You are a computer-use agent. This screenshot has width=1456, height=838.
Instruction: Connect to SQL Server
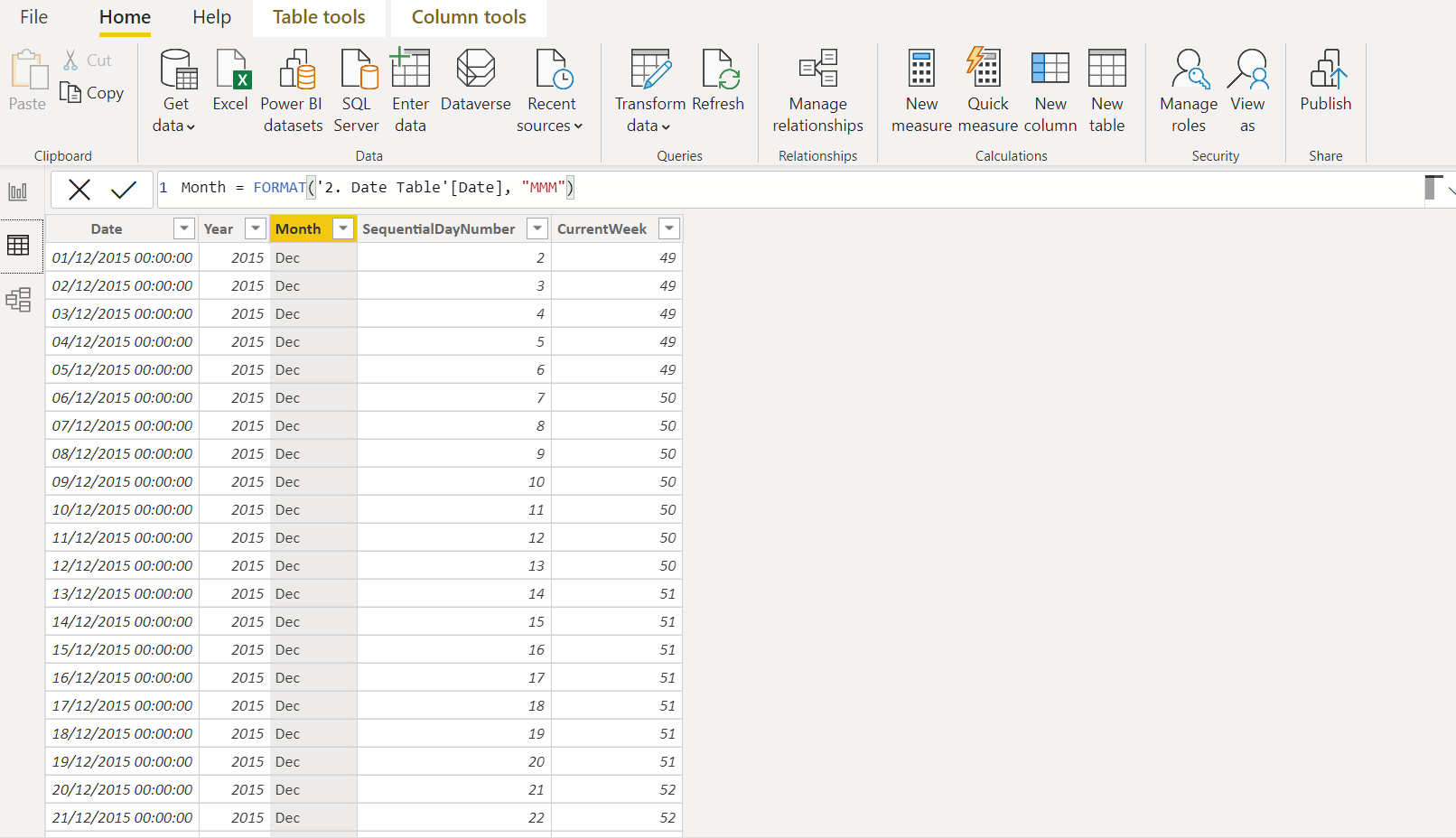(x=357, y=90)
